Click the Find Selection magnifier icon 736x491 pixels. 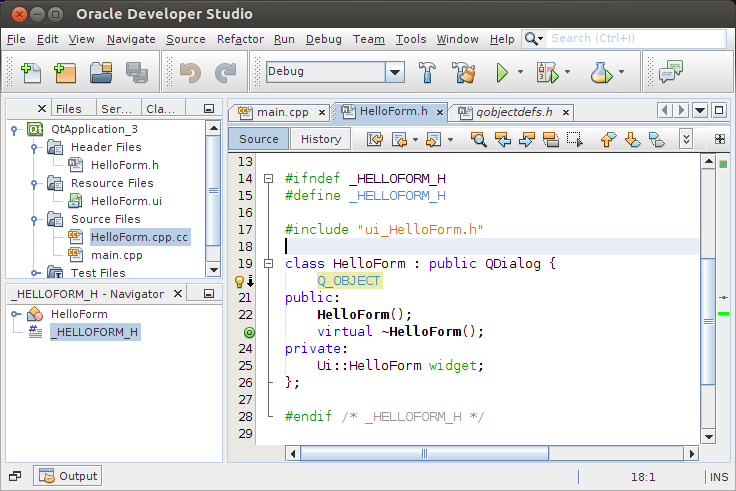479,139
